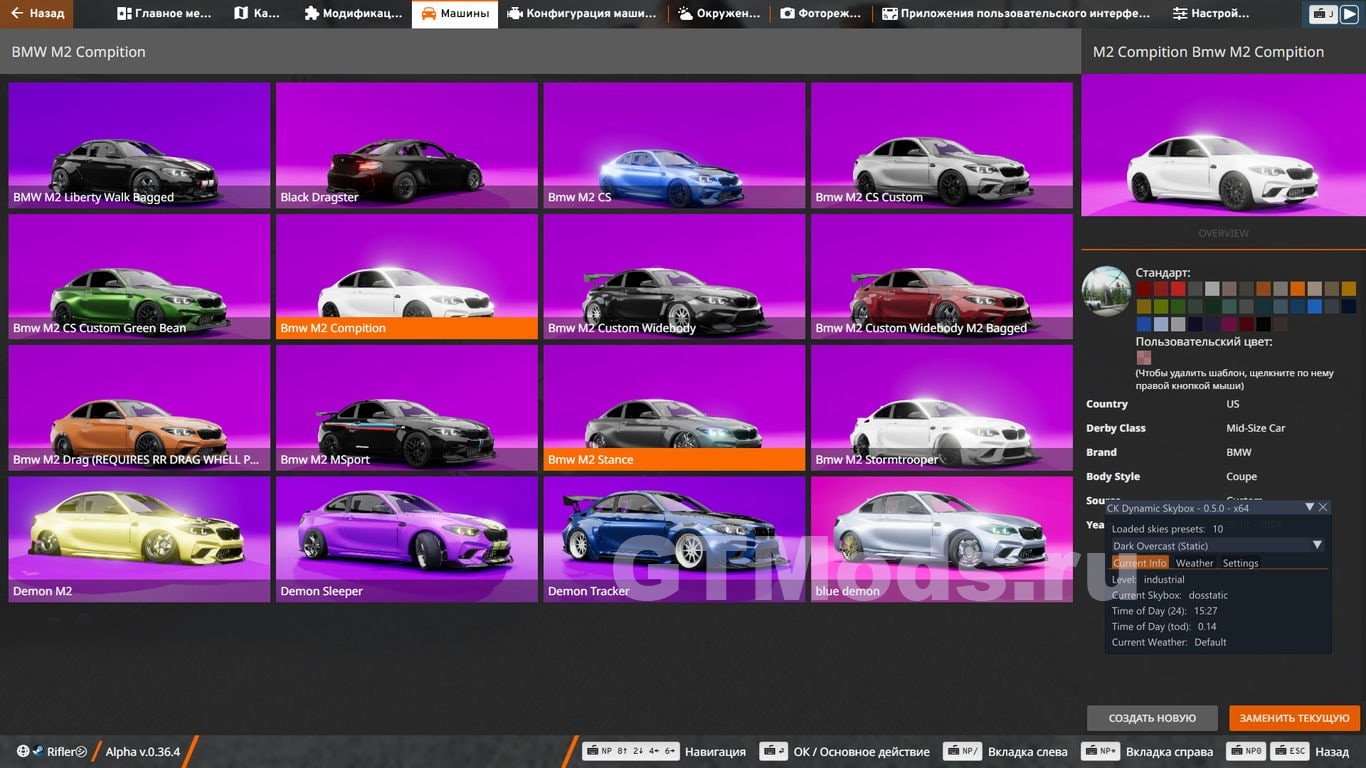Select the Bmw M2 Stormtrooper thumbnail

[942, 408]
